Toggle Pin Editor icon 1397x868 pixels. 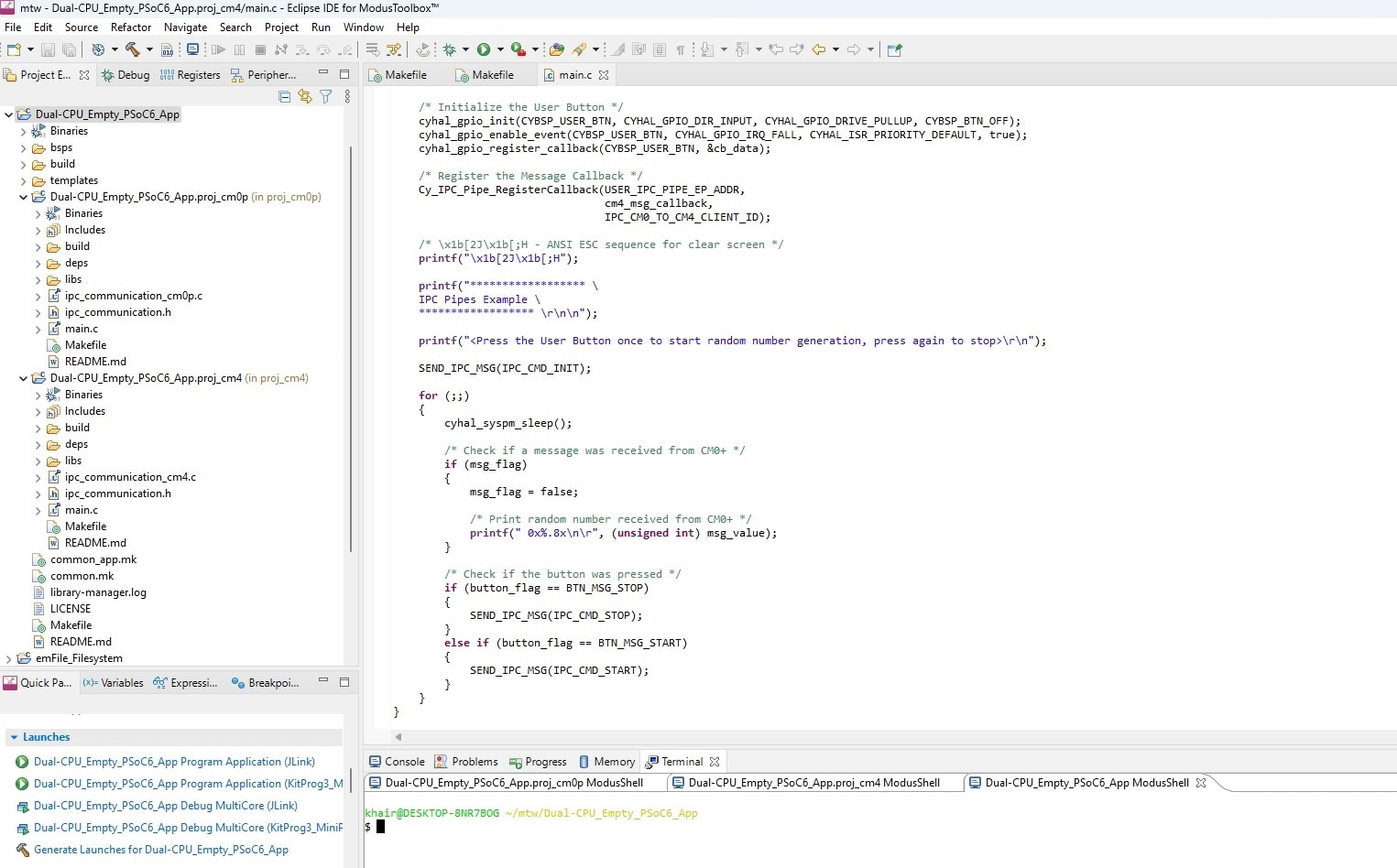click(x=894, y=49)
